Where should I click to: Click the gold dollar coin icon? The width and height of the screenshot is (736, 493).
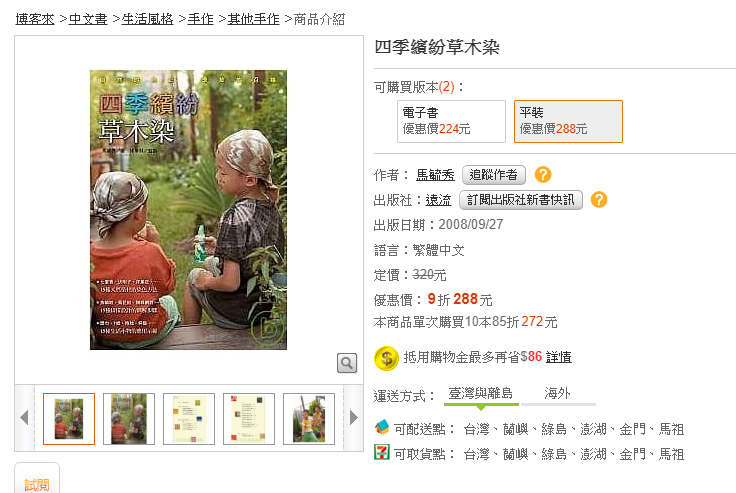[x=386, y=358]
